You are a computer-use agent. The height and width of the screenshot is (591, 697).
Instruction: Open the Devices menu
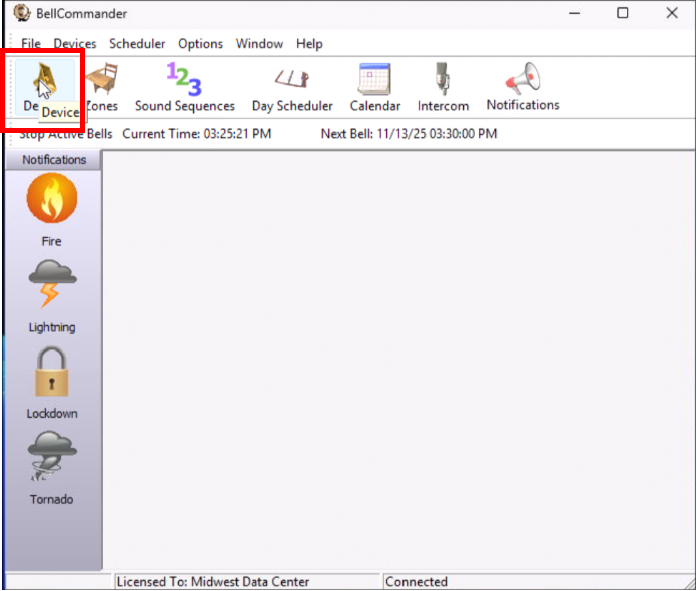pos(75,44)
